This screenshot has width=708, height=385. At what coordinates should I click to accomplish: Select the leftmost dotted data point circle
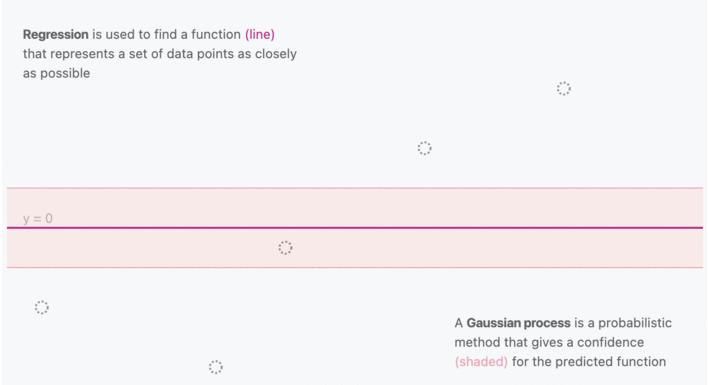[x=42, y=307]
